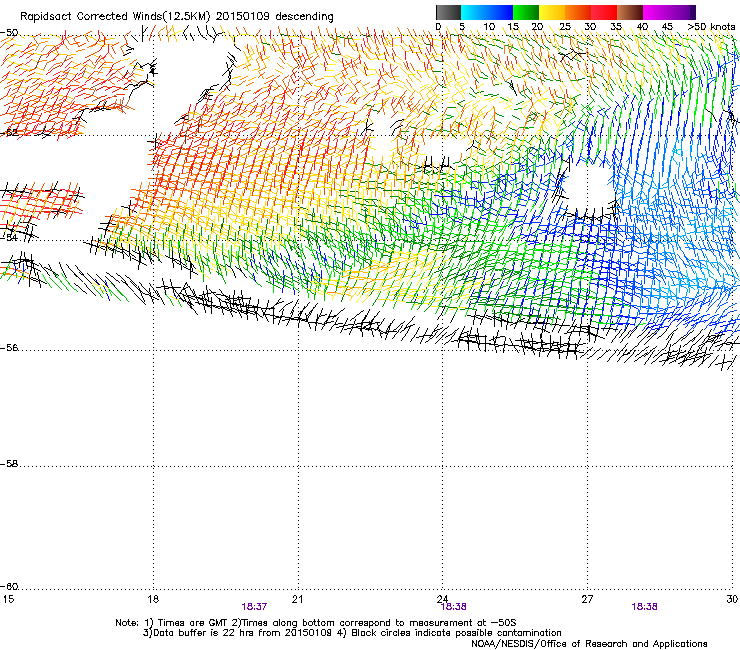Click the -50 latitude axis label

point(9,33)
